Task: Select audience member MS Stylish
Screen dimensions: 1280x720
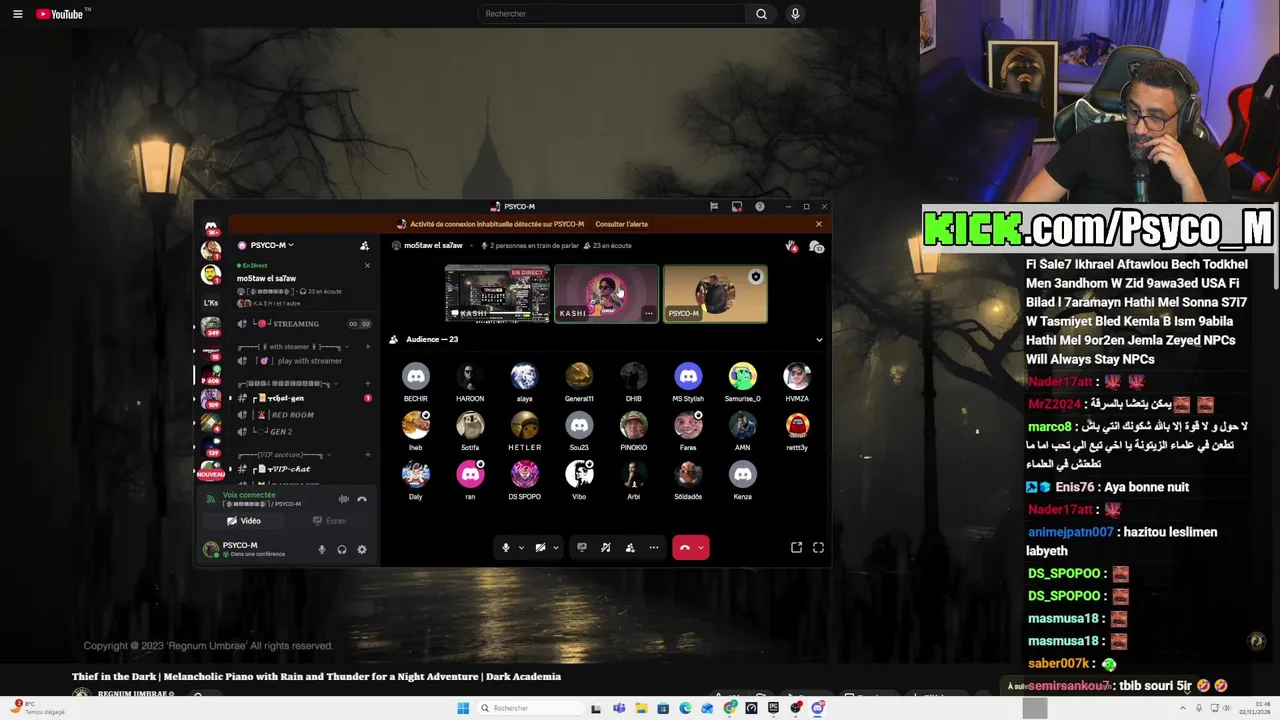Action: tap(688, 376)
